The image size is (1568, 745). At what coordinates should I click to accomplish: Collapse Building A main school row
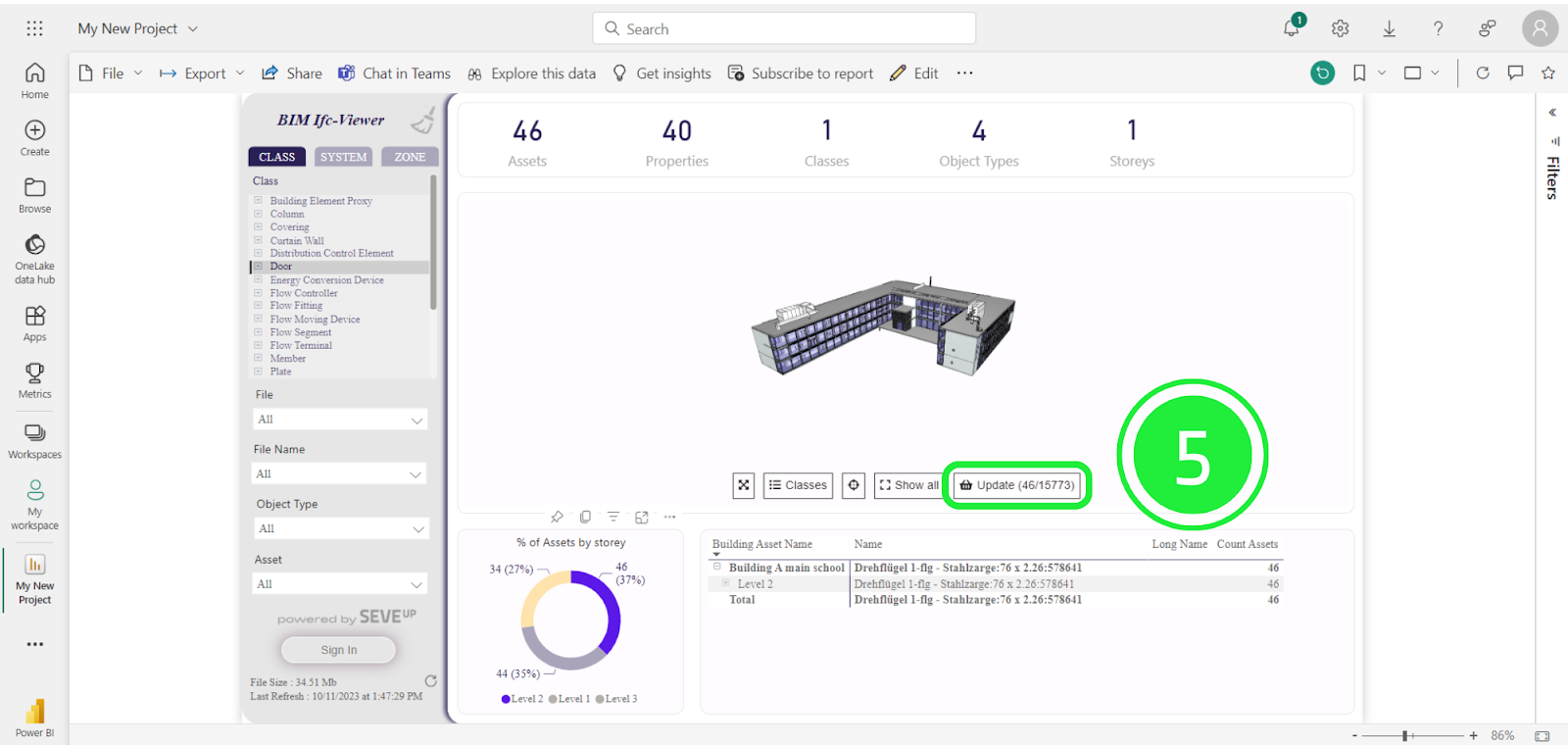point(717,567)
